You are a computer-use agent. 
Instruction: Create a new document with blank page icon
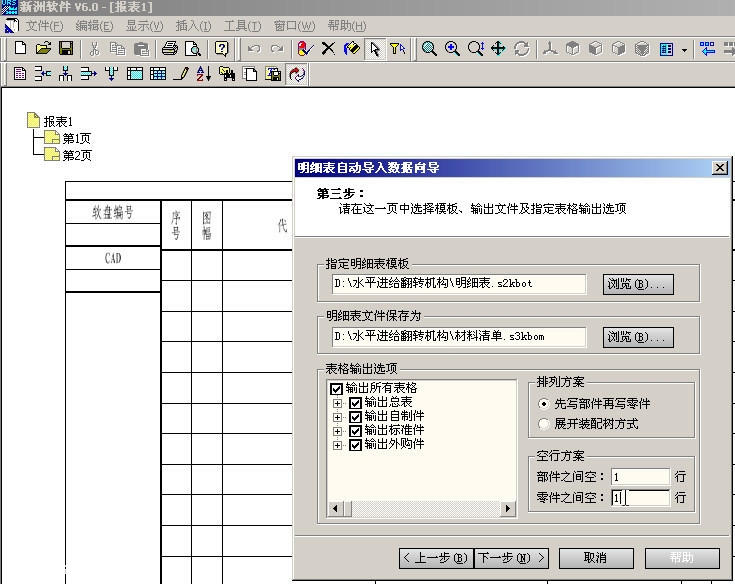tap(20, 48)
